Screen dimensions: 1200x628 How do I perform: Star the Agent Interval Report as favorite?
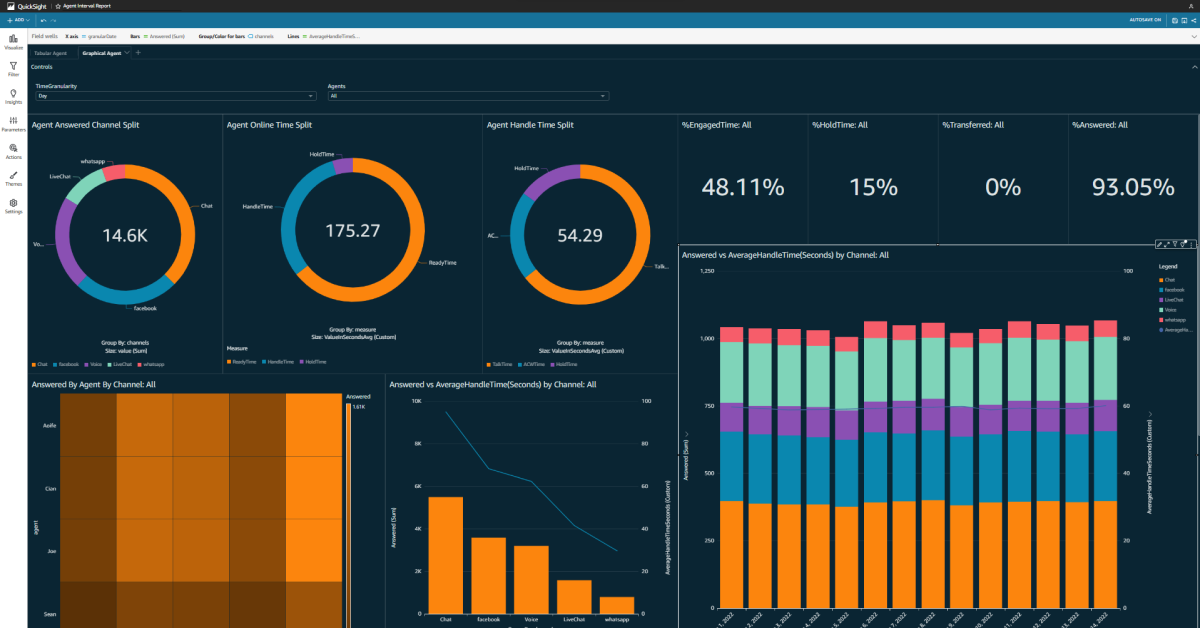tap(56, 4)
